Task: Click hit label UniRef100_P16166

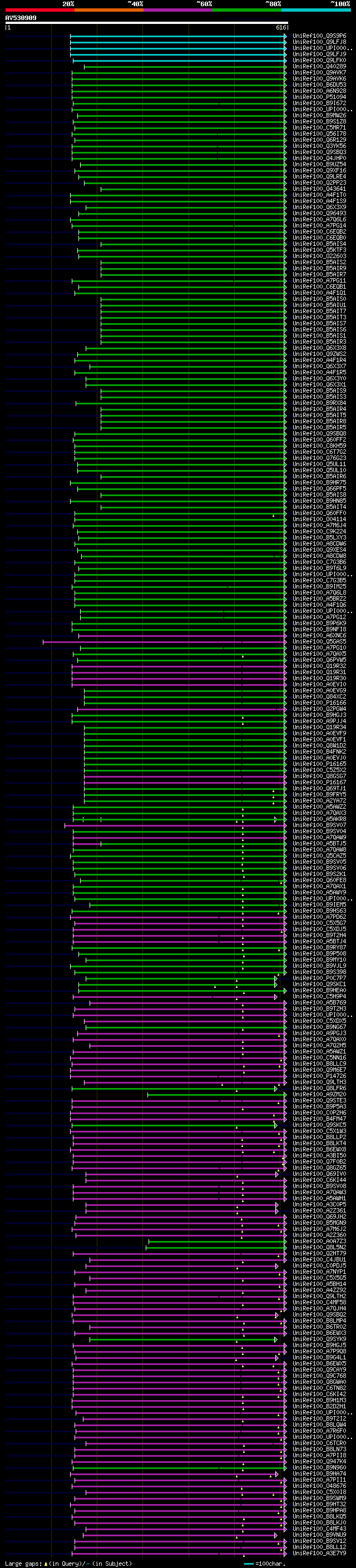Action: point(319,703)
